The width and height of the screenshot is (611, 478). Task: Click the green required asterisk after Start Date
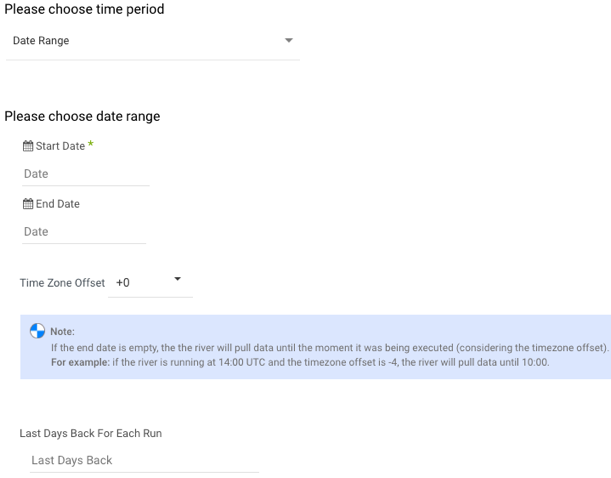point(90,145)
